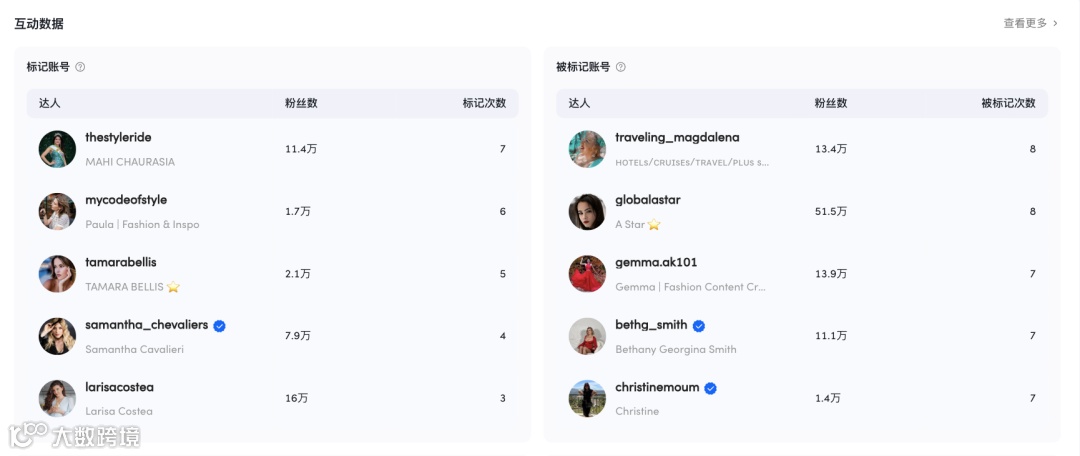Open 查看更多 link
The image size is (1080, 456).
click(x=1025, y=23)
